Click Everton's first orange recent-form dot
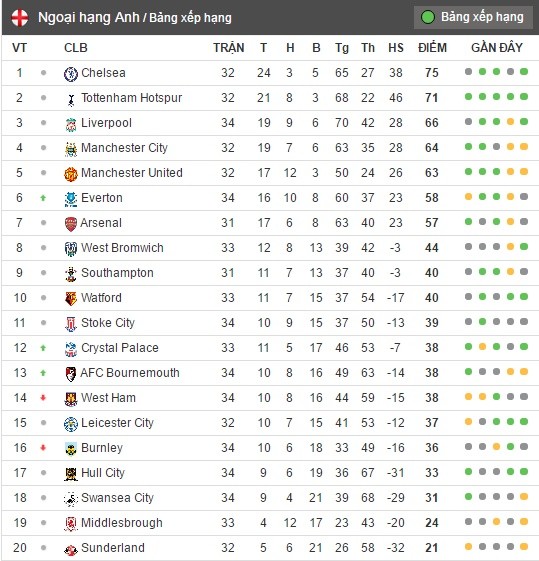Viewport: 539px width, 561px height. tap(468, 196)
